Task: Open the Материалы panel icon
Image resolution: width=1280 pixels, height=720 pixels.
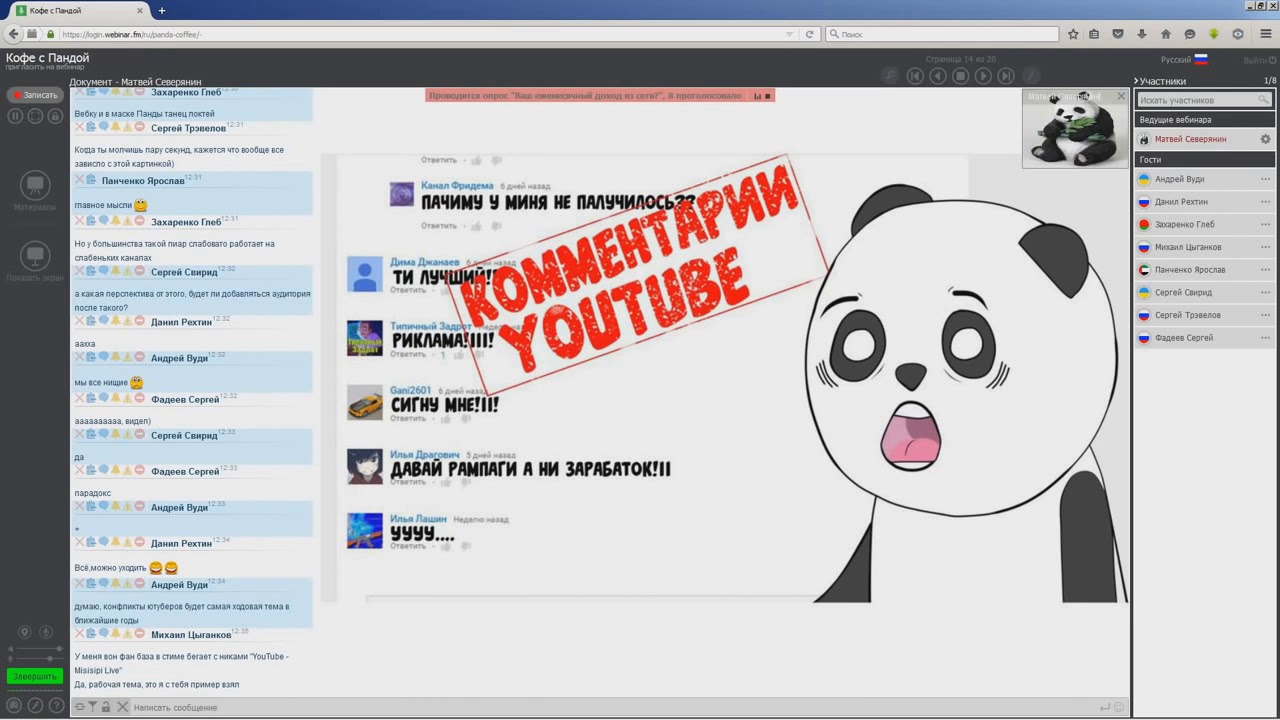Action: tap(35, 185)
